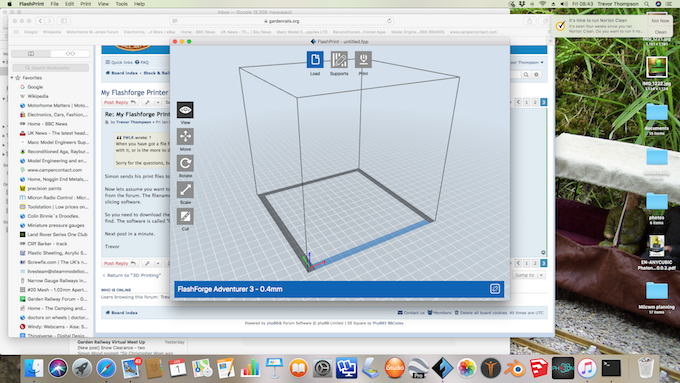
Task: Collapse the Favorites folder in the bookmarks sidebar
Action: [12, 78]
